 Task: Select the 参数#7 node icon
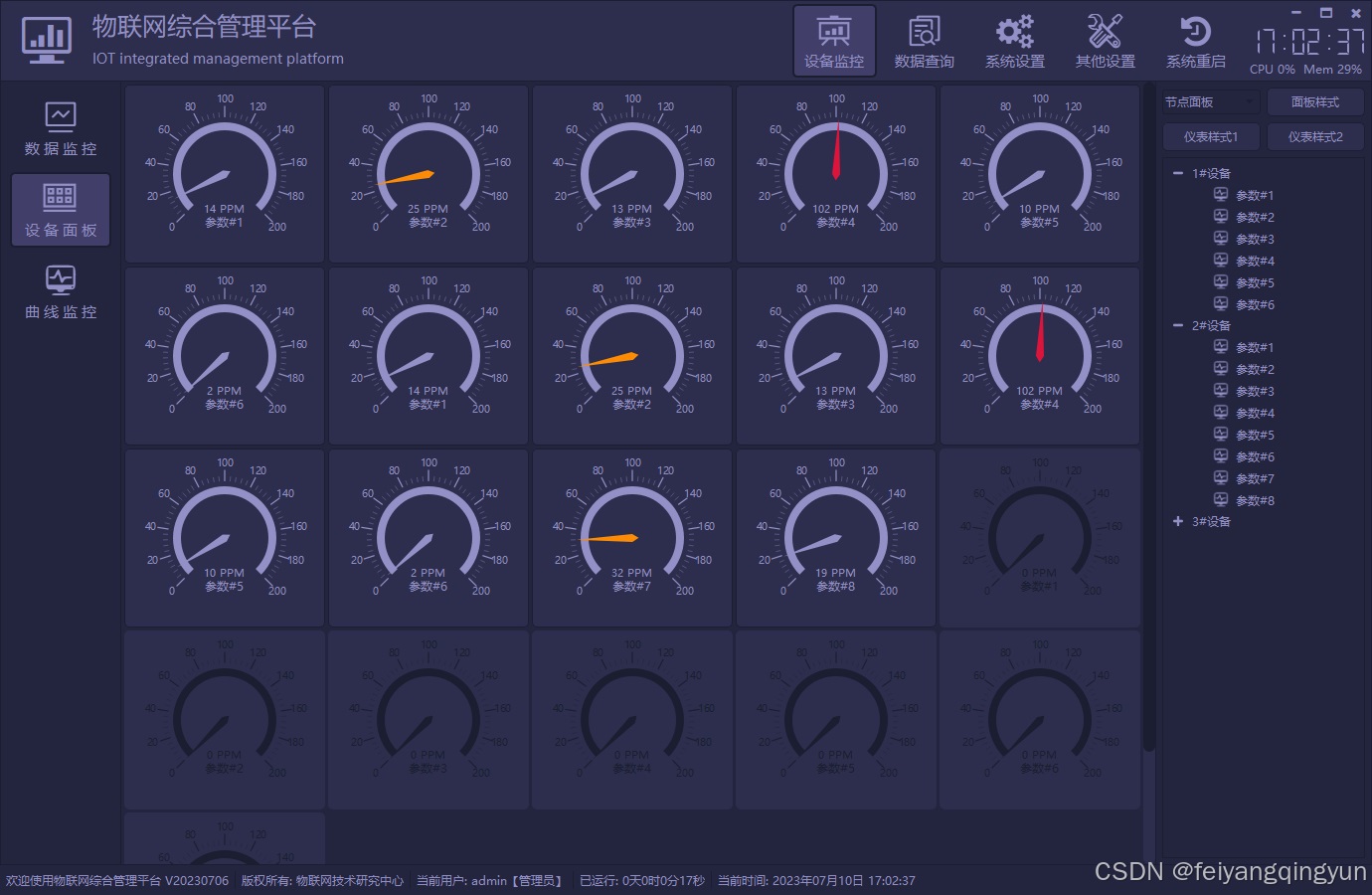pyautogui.click(x=1221, y=478)
